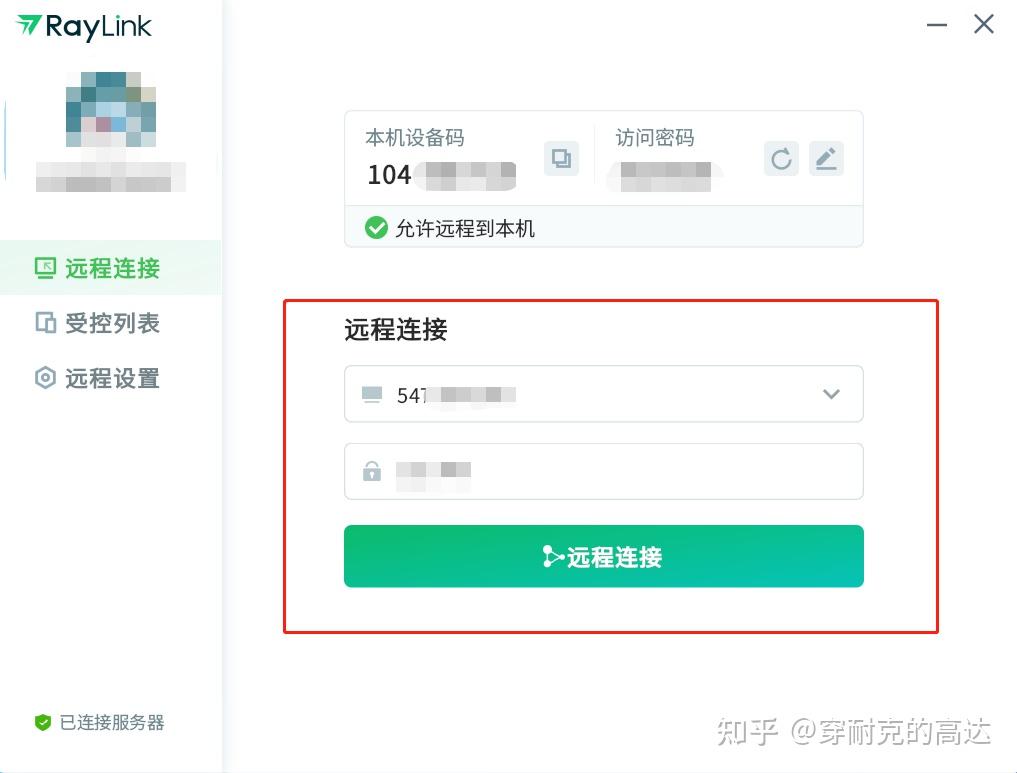Toggle 允许远程到本机 green checkmark
This screenshot has width=1017, height=773.
pyautogui.click(x=376, y=228)
